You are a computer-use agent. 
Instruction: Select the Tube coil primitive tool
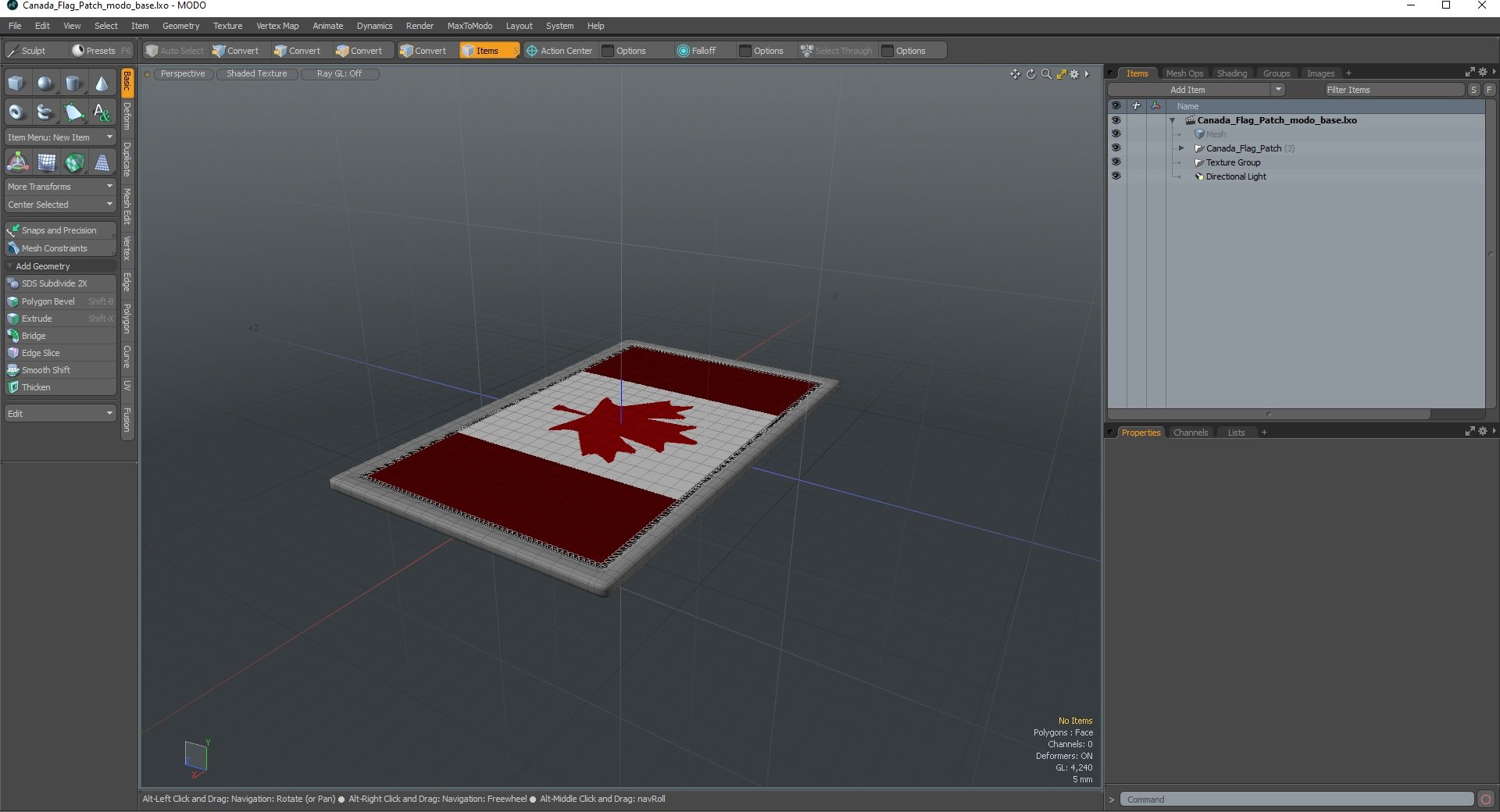click(x=45, y=112)
